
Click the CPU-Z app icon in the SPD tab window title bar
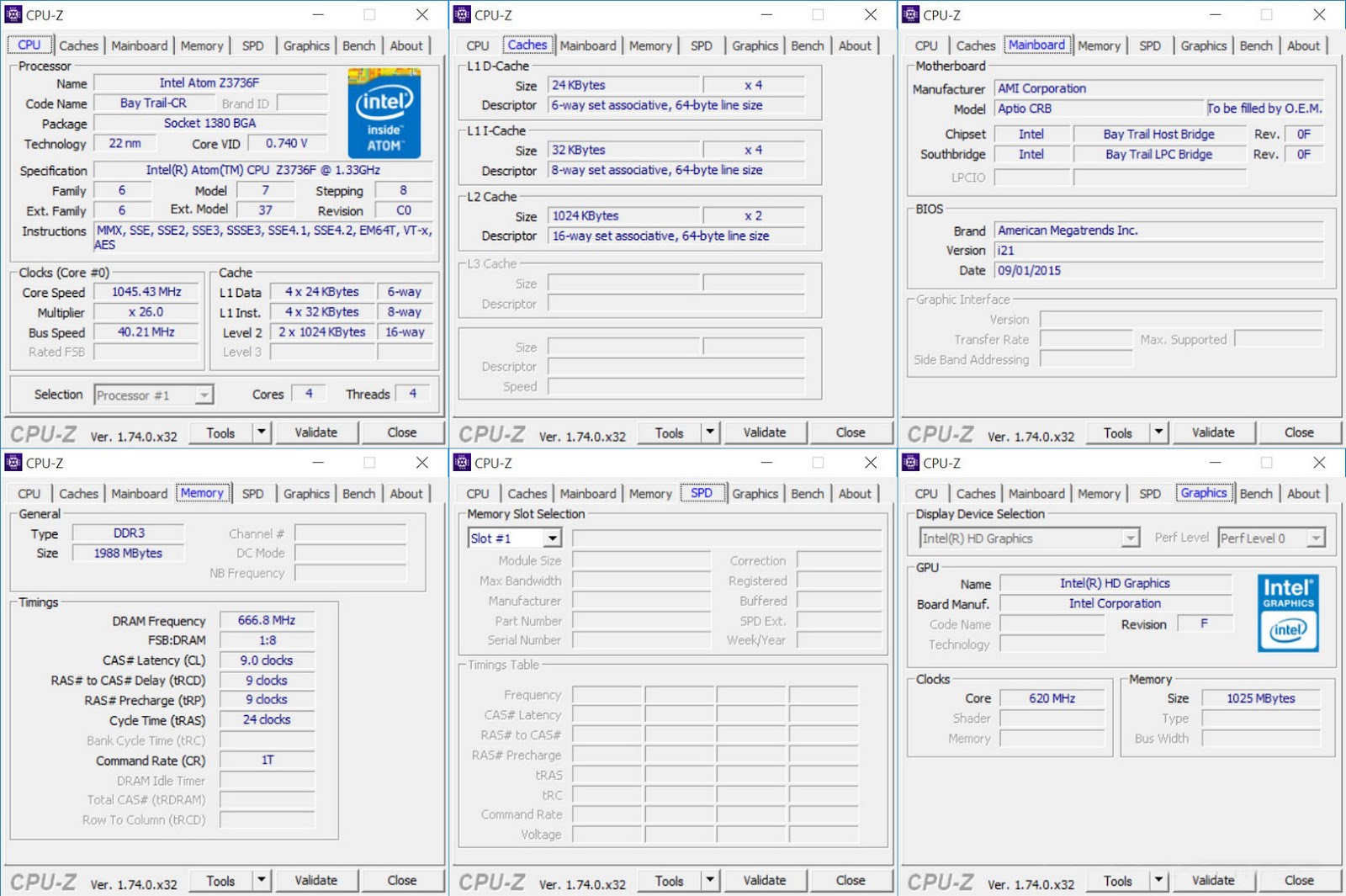click(462, 462)
